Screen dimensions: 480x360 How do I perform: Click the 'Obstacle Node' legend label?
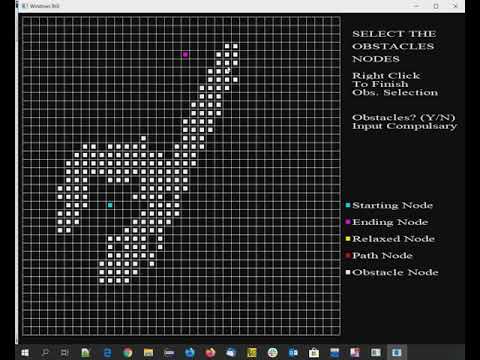coord(395,272)
